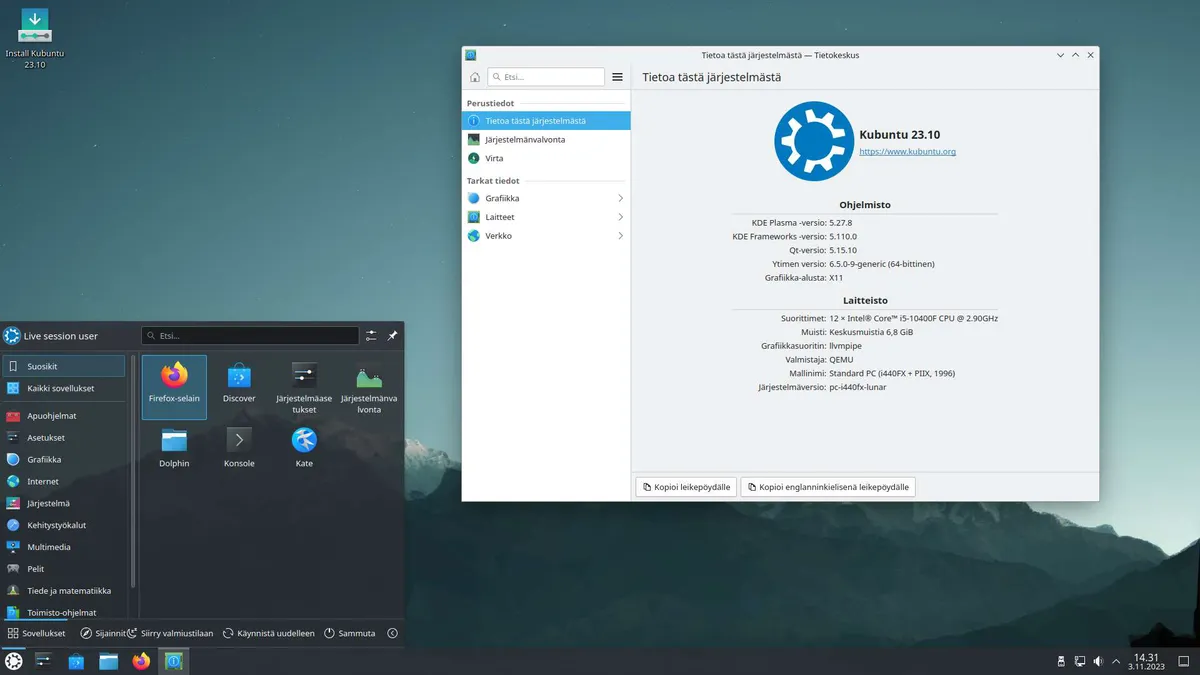Open Konsole terminal in launcher favorites

239,448
